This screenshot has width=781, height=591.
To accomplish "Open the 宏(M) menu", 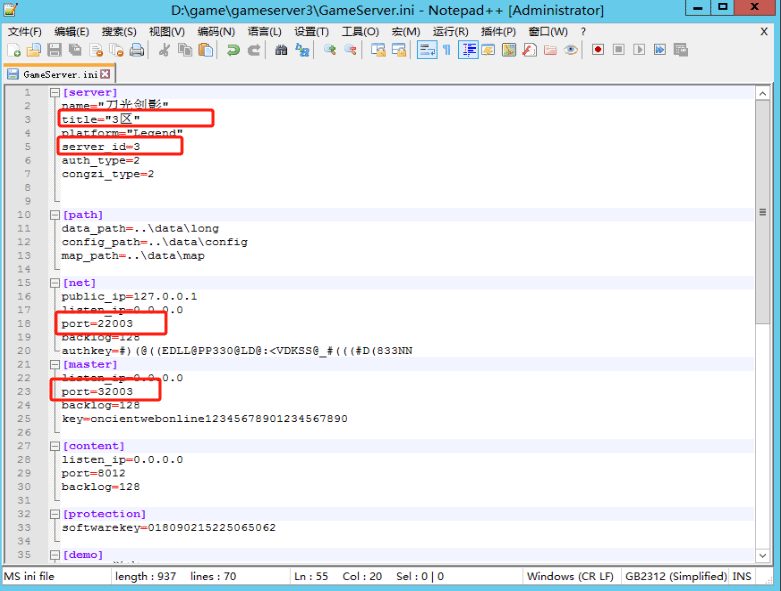I will (x=405, y=32).
